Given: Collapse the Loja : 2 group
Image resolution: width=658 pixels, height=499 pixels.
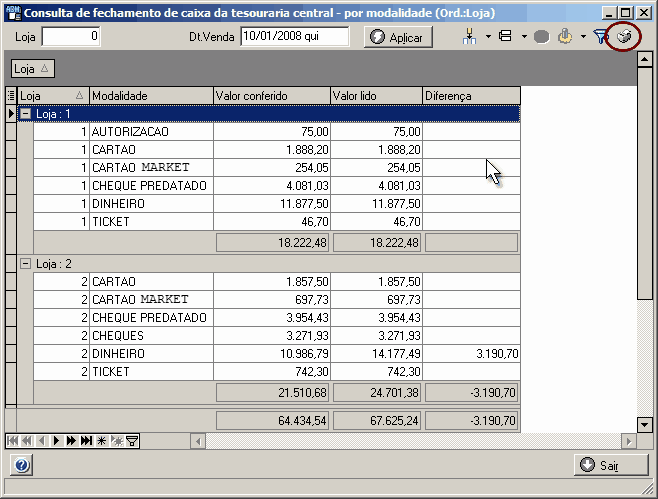Looking at the screenshot, I should [x=26, y=264].
